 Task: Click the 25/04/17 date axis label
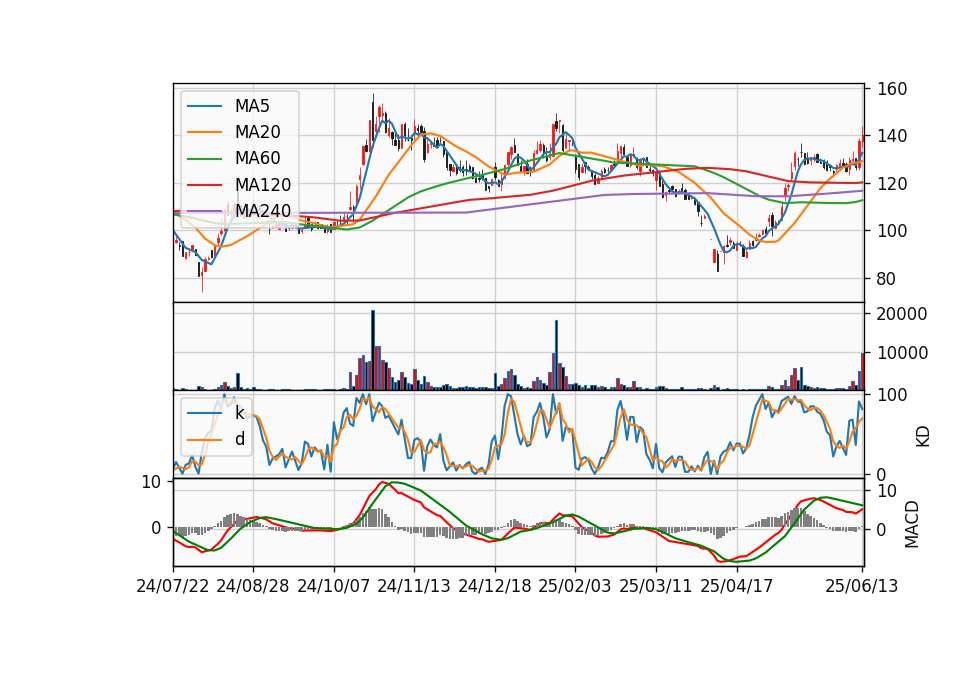coord(737,586)
